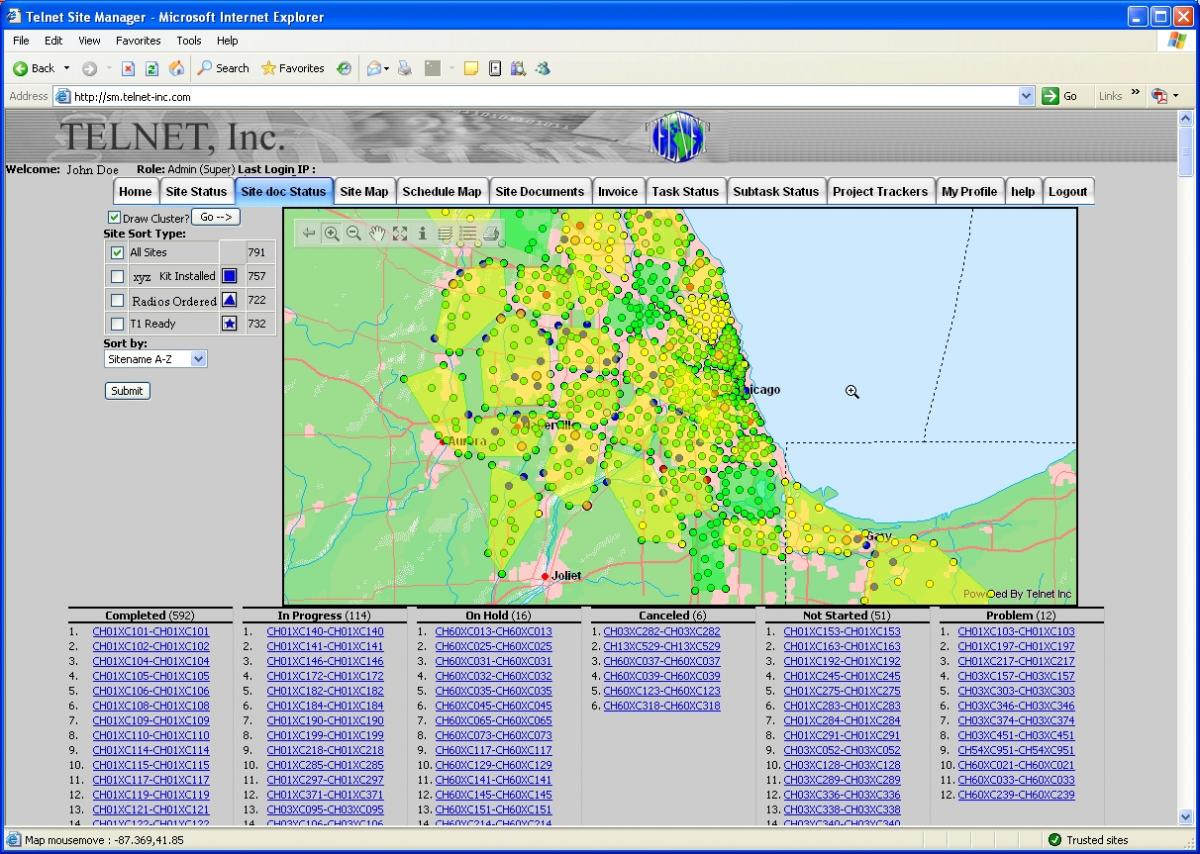
Task: Check the T1 Ready checkbox
Action: 118,324
